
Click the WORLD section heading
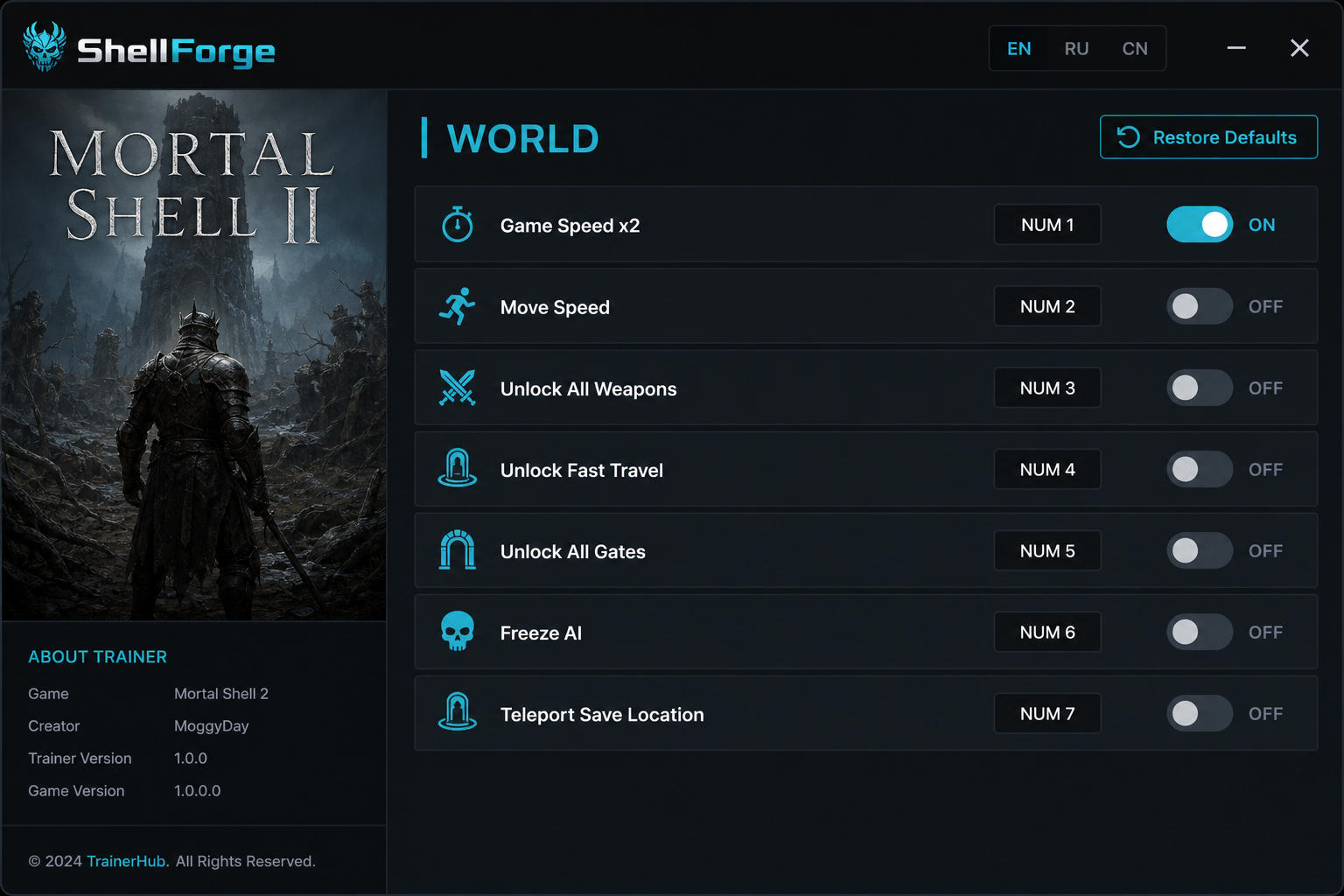[x=522, y=138]
